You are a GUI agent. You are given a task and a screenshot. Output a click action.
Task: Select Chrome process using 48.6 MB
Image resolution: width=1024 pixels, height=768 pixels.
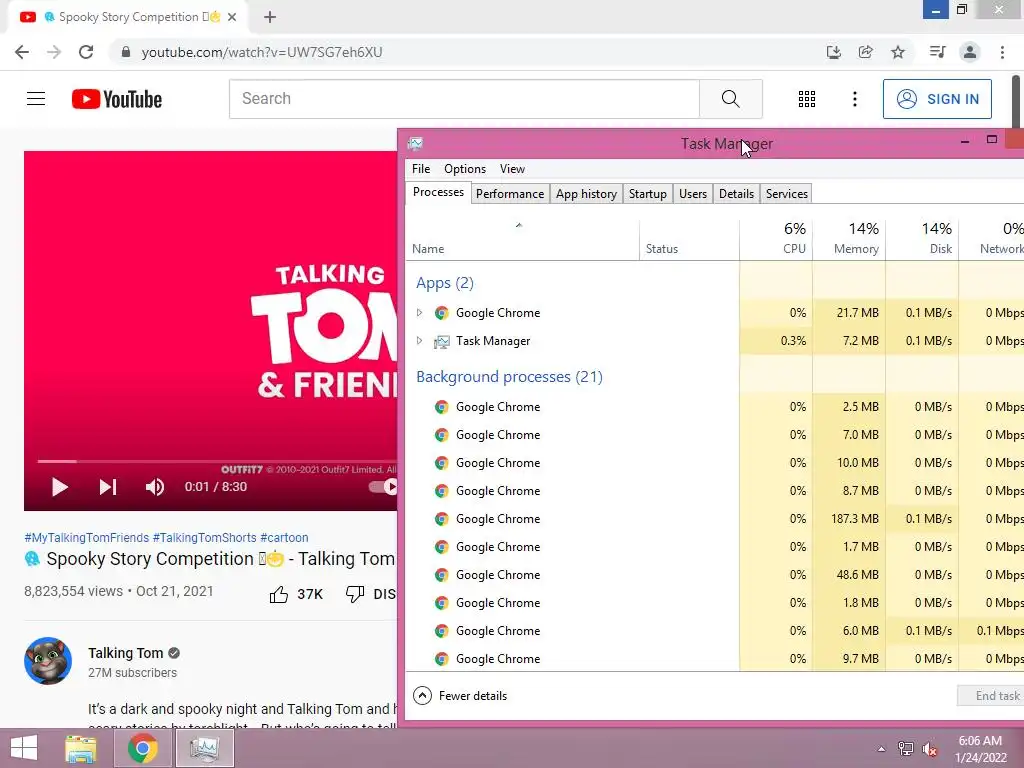click(715, 575)
